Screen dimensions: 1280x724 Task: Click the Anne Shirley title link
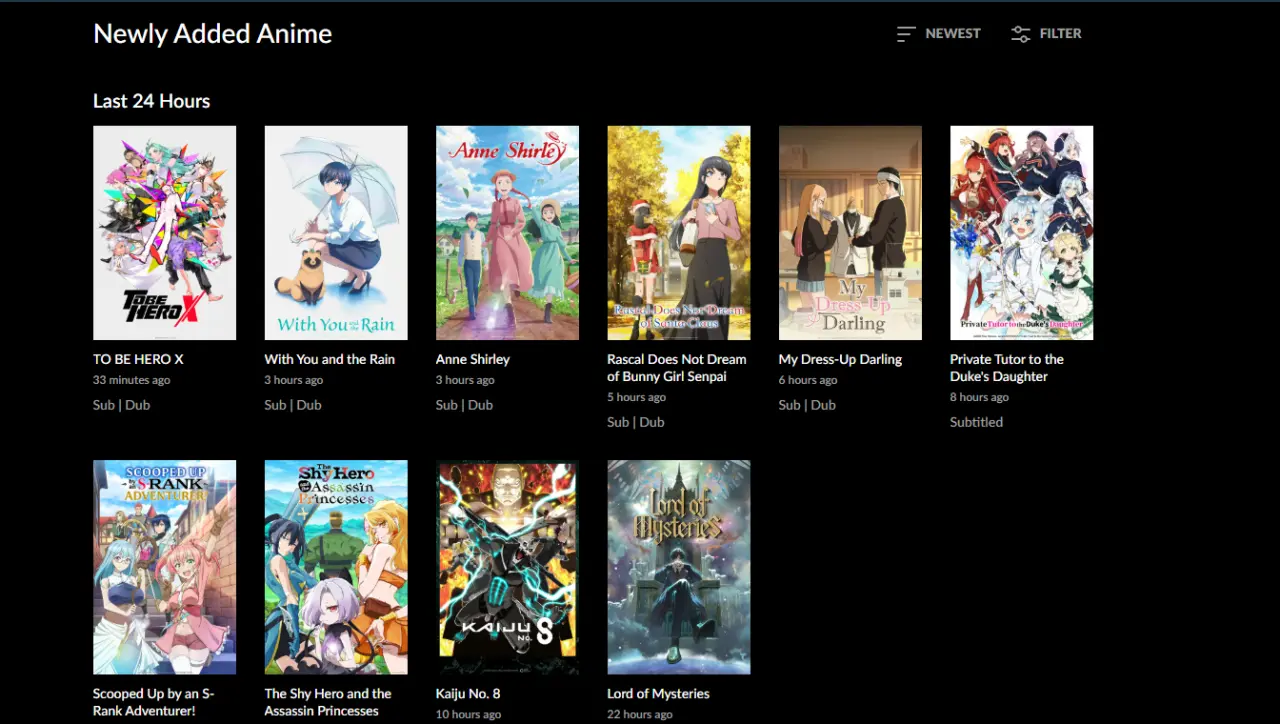(473, 359)
